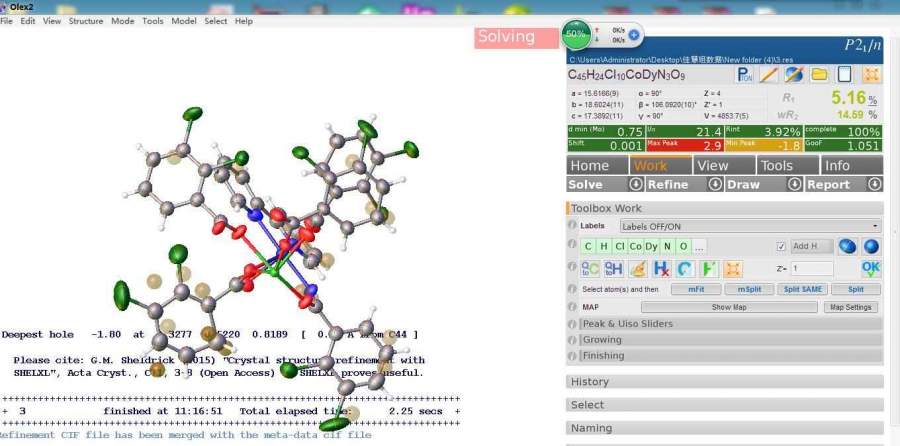Viewport: 900px width, 446px height.
Task: Open the Structure menu
Action: (x=86, y=21)
